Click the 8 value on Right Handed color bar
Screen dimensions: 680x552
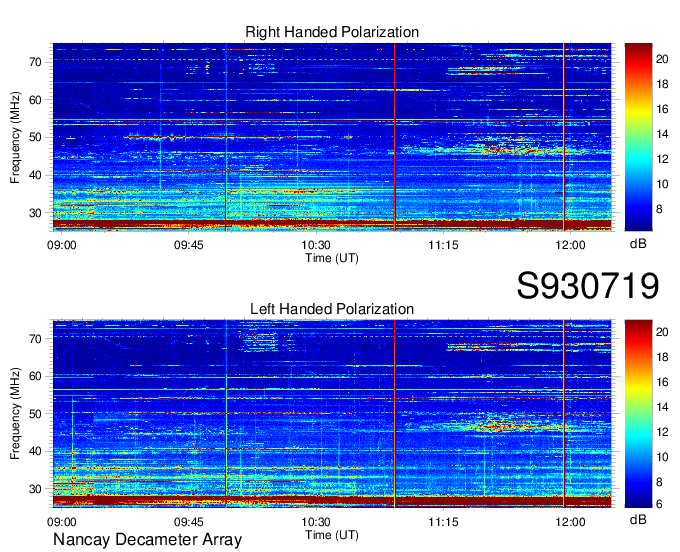[659, 209]
